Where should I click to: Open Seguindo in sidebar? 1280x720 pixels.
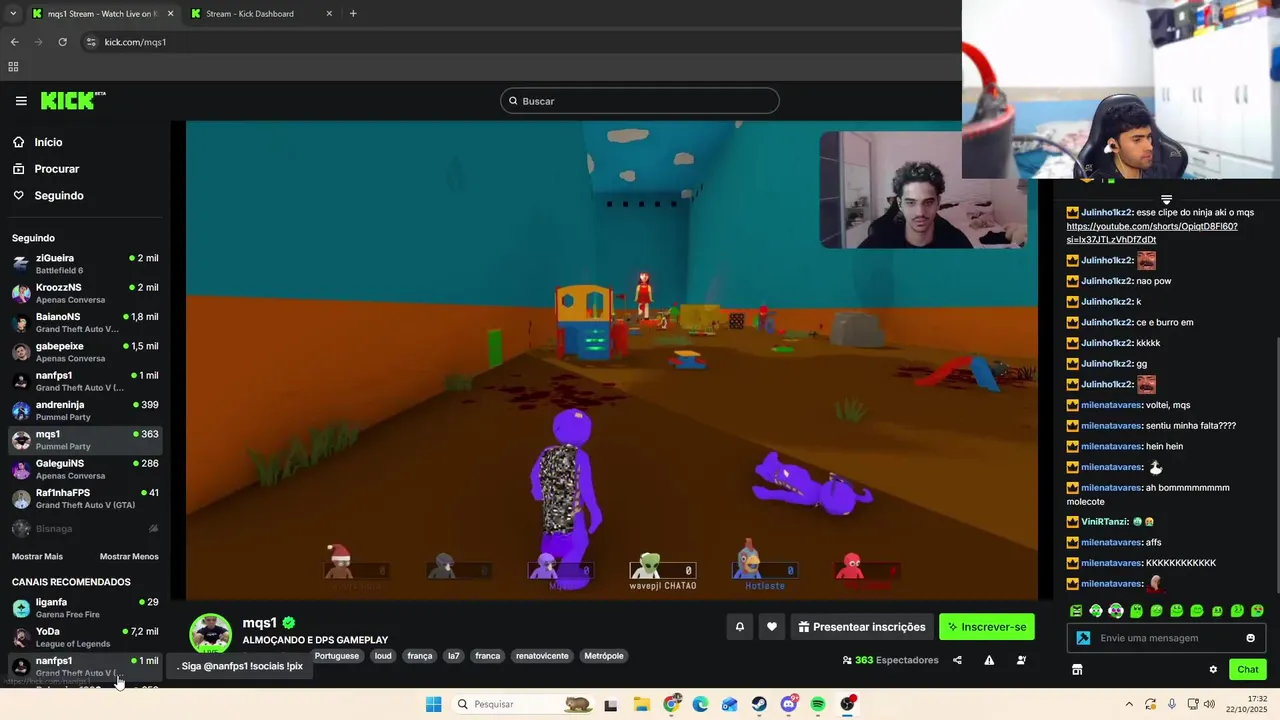pyautogui.click(x=59, y=196)
